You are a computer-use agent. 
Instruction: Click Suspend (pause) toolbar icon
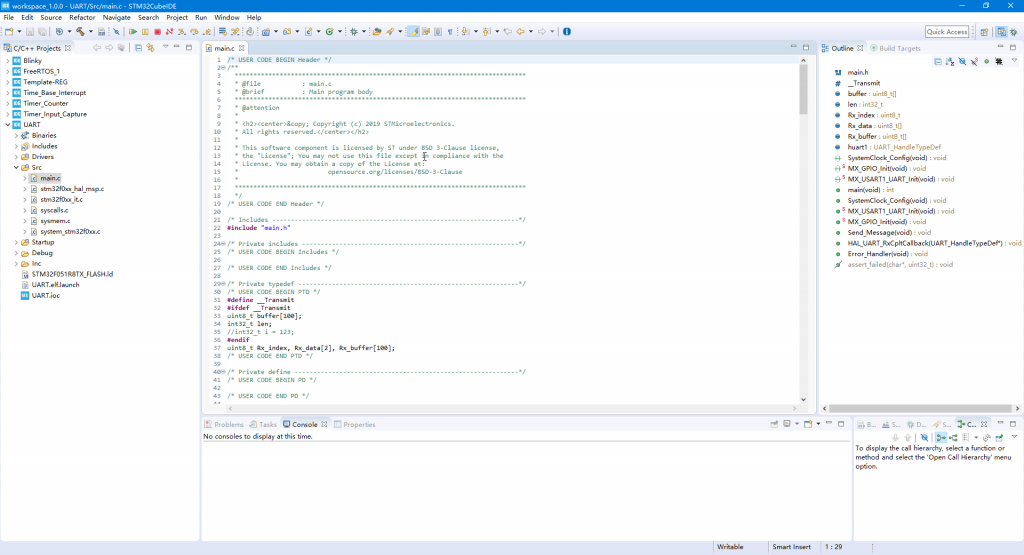pyautogui.click(x=145, y=31)
